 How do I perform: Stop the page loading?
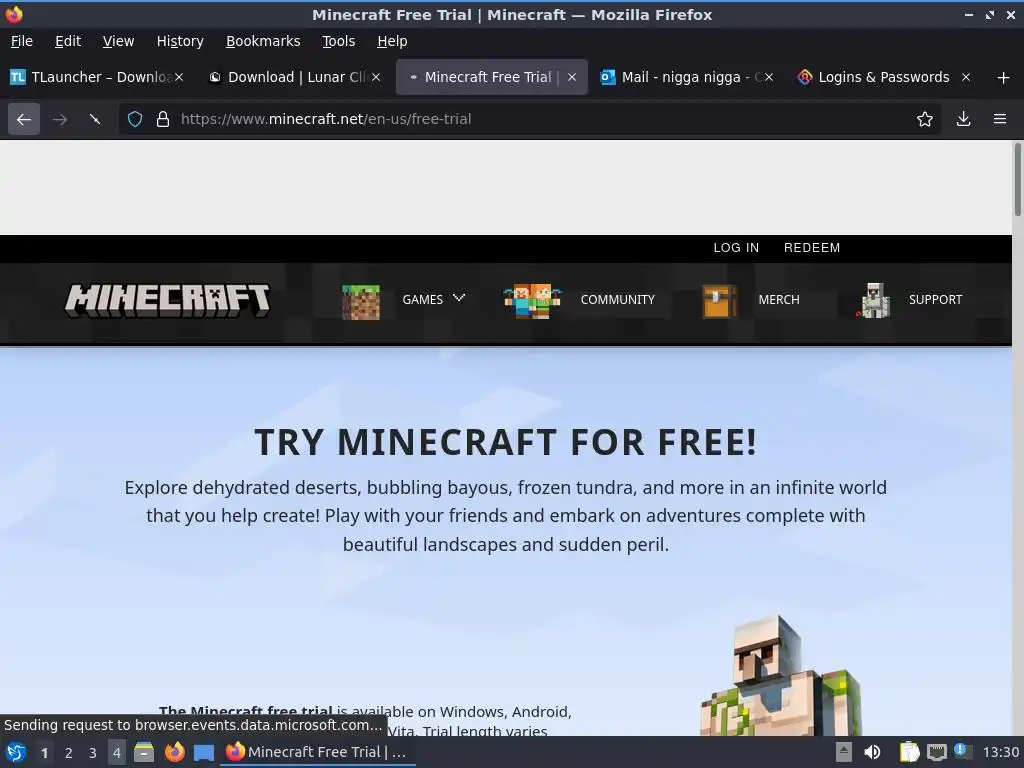point(95,119)
